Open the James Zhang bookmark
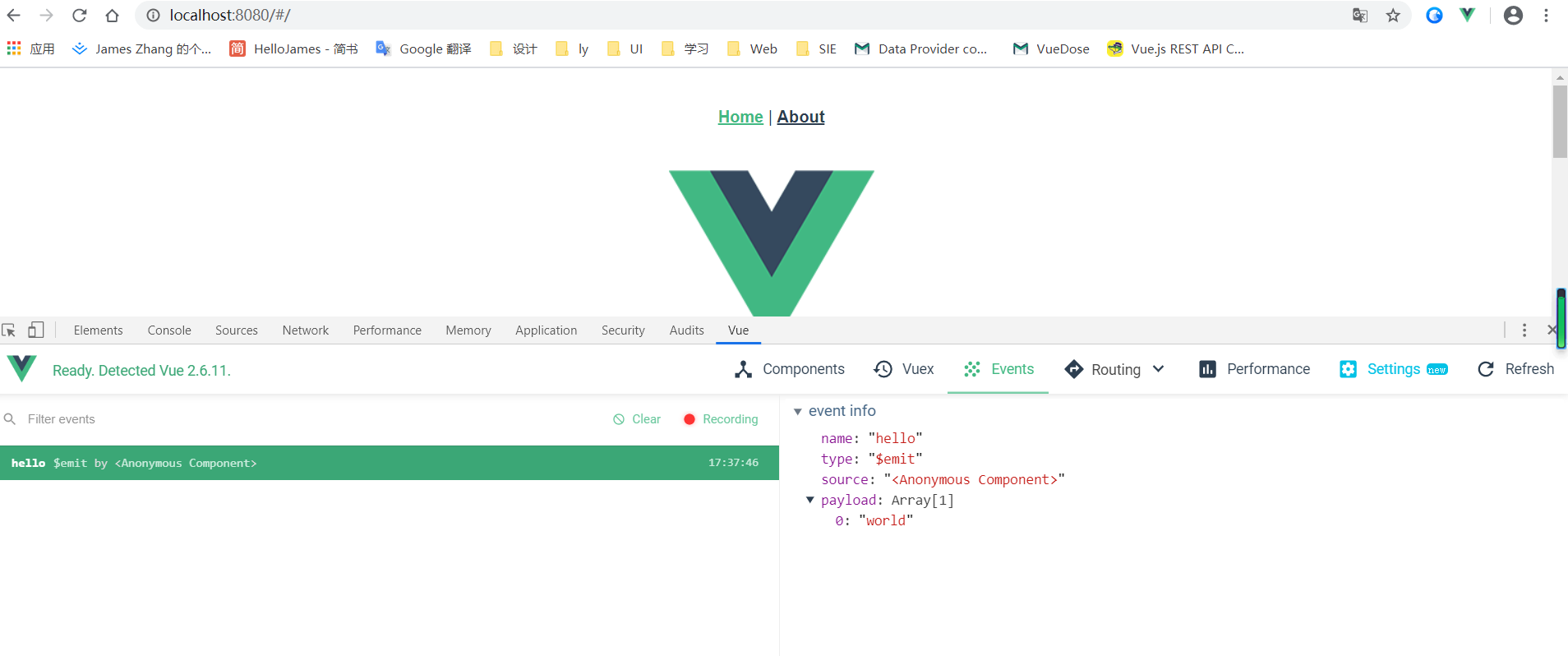1568x656 pixels. tap(141, 49)
